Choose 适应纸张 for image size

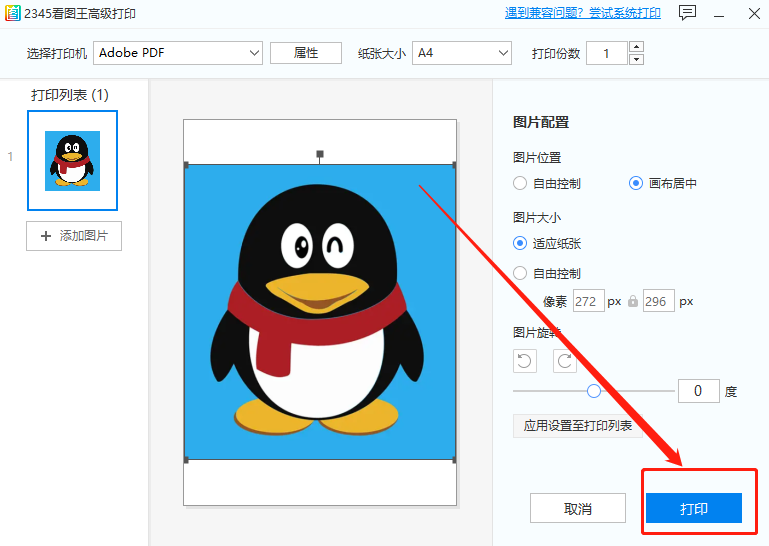(x=520, y=242)
